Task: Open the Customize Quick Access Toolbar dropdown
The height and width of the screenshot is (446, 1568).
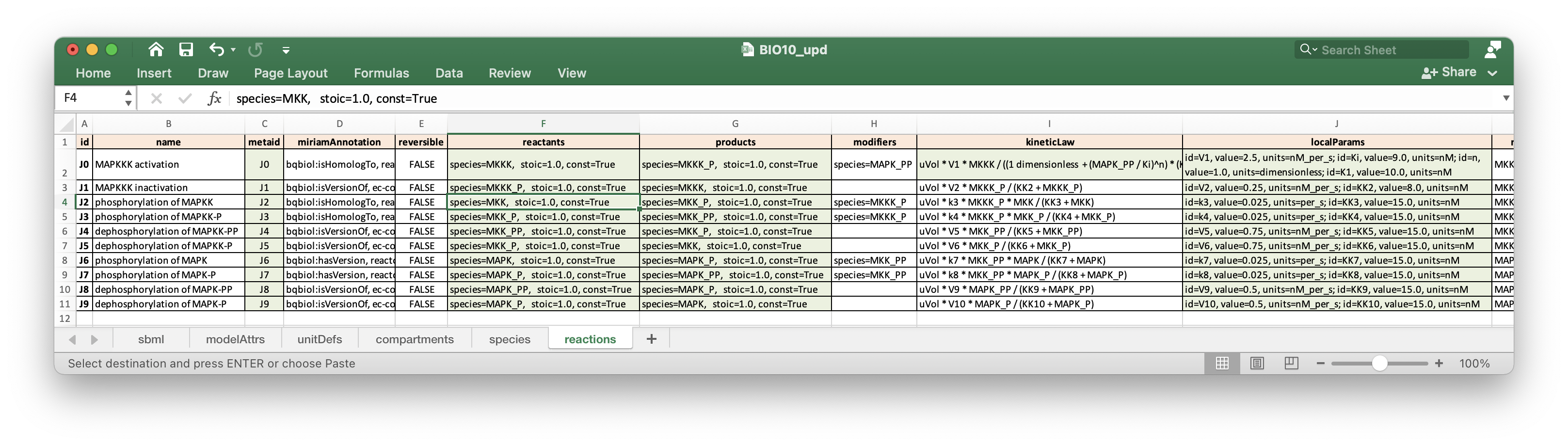Action: (x=286, y=50)
